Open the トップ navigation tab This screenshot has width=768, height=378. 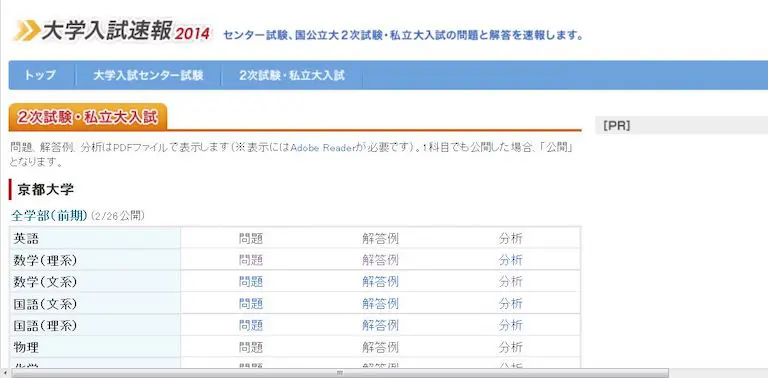click(x=40, y=75)
